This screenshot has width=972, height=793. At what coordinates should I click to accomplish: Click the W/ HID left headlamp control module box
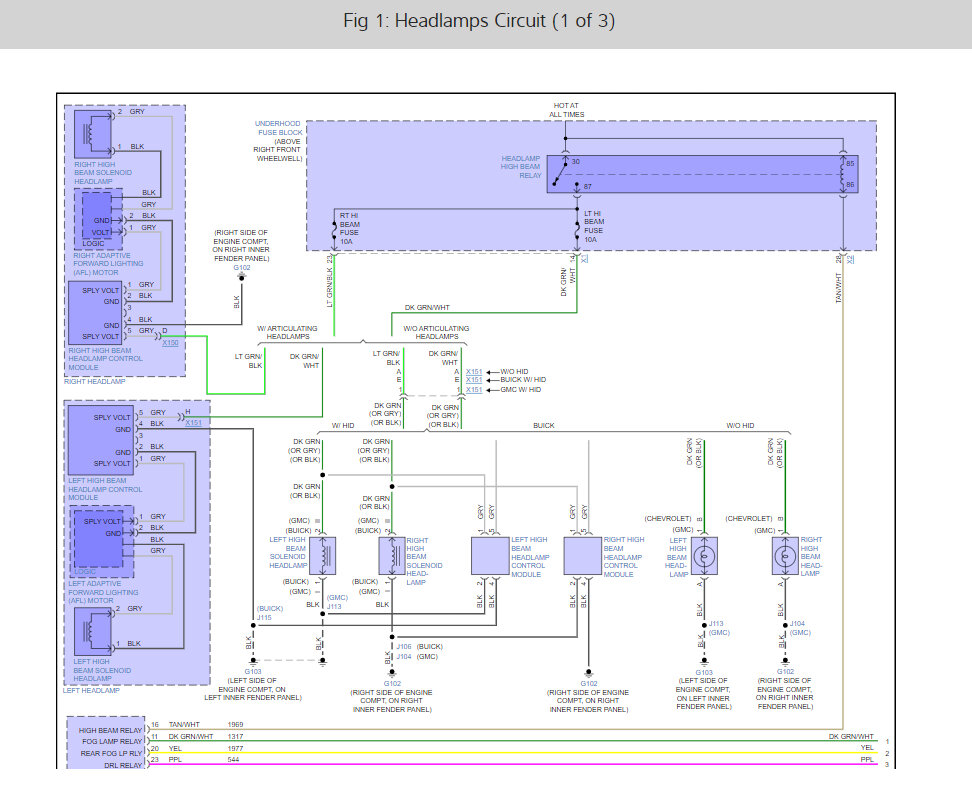click(490, 556)
